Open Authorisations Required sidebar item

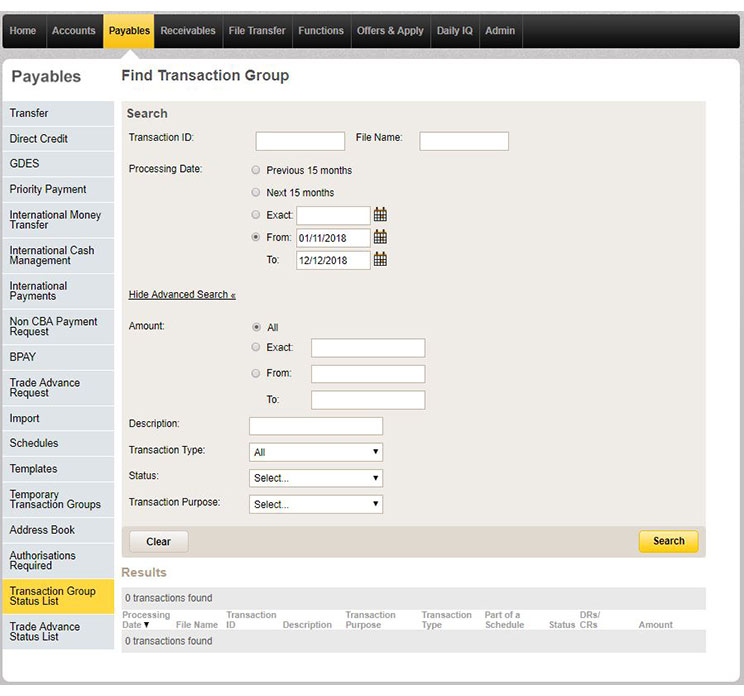pyautogui.click(x=58, y=561)
